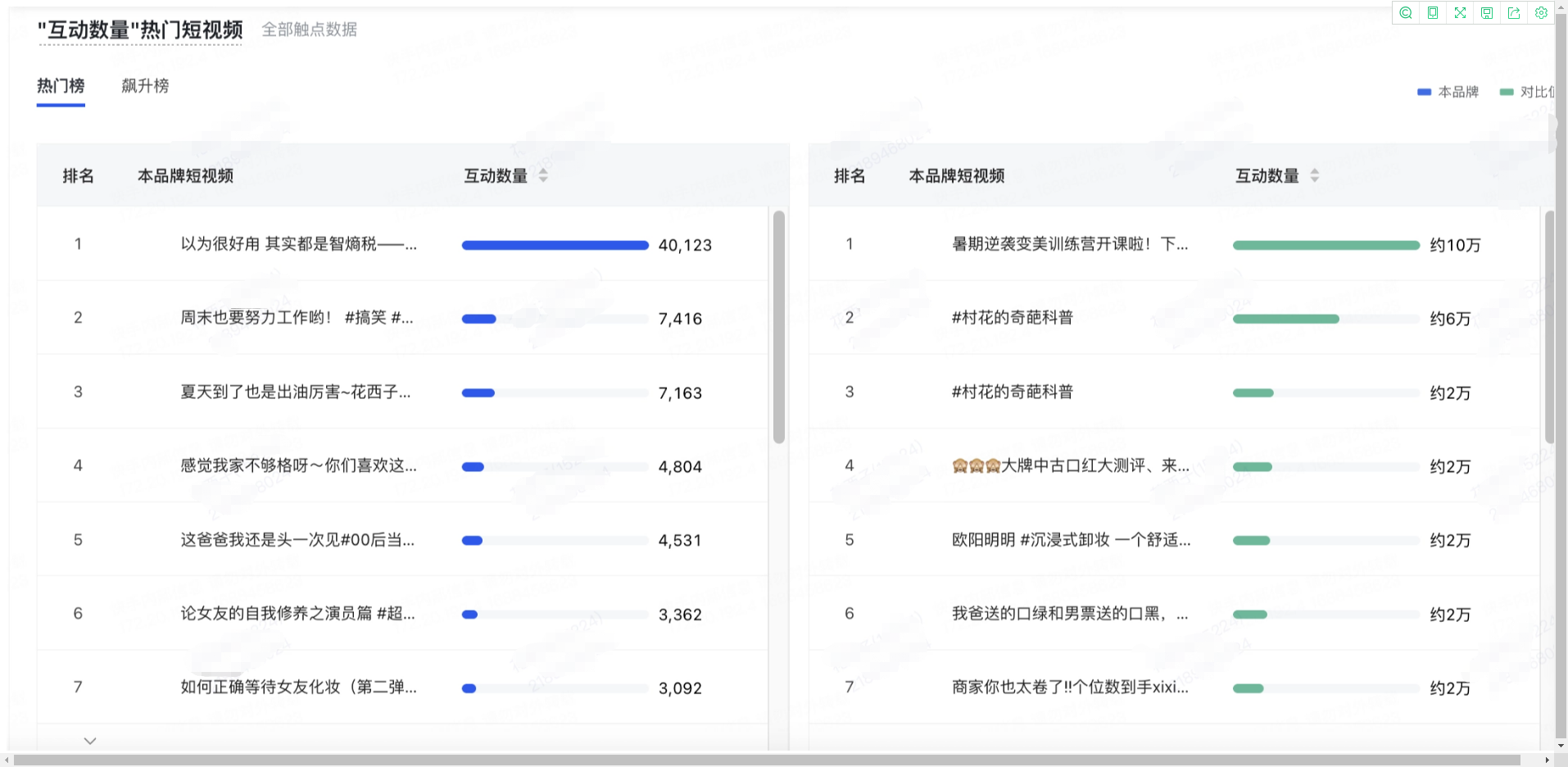This screenshot has height=767, width=1568.
Task: Open video 感觉我家不够格呀
Action: tap(299, 465)
